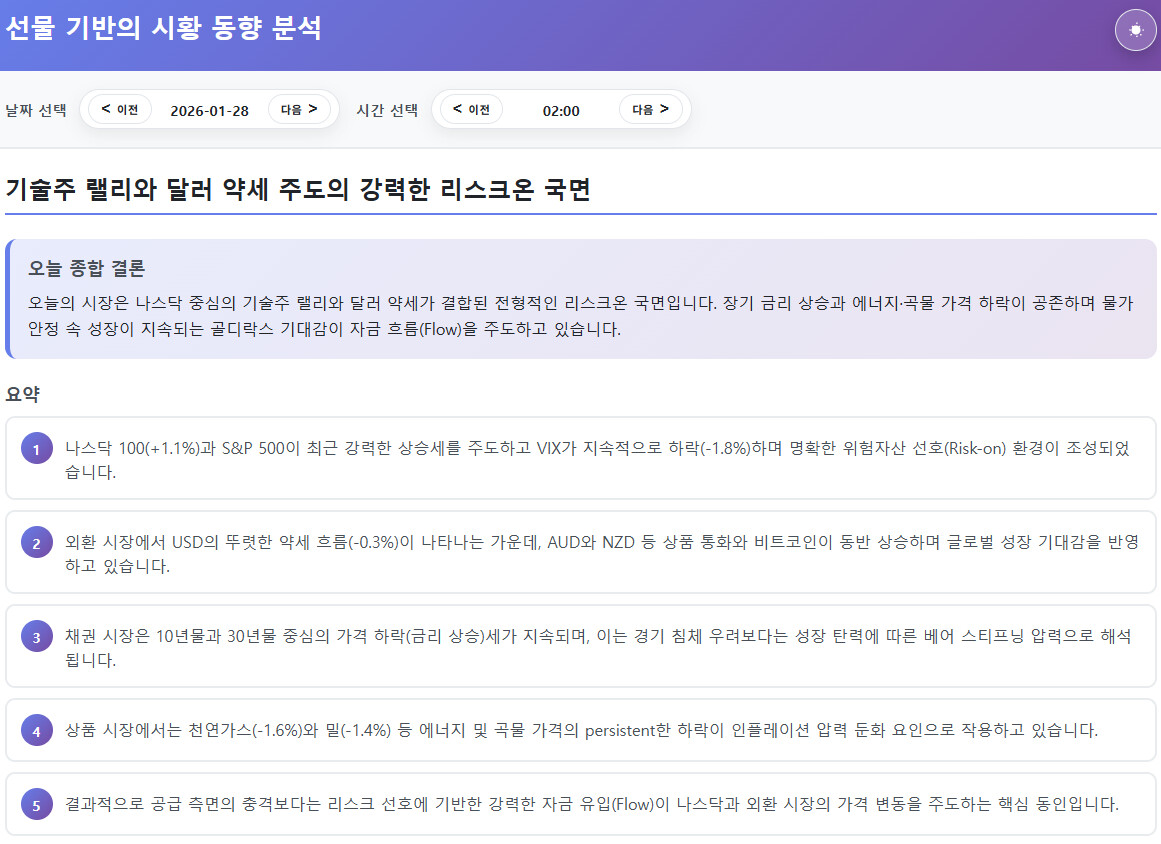Choose the number 5 summary badge

[36, 804]
